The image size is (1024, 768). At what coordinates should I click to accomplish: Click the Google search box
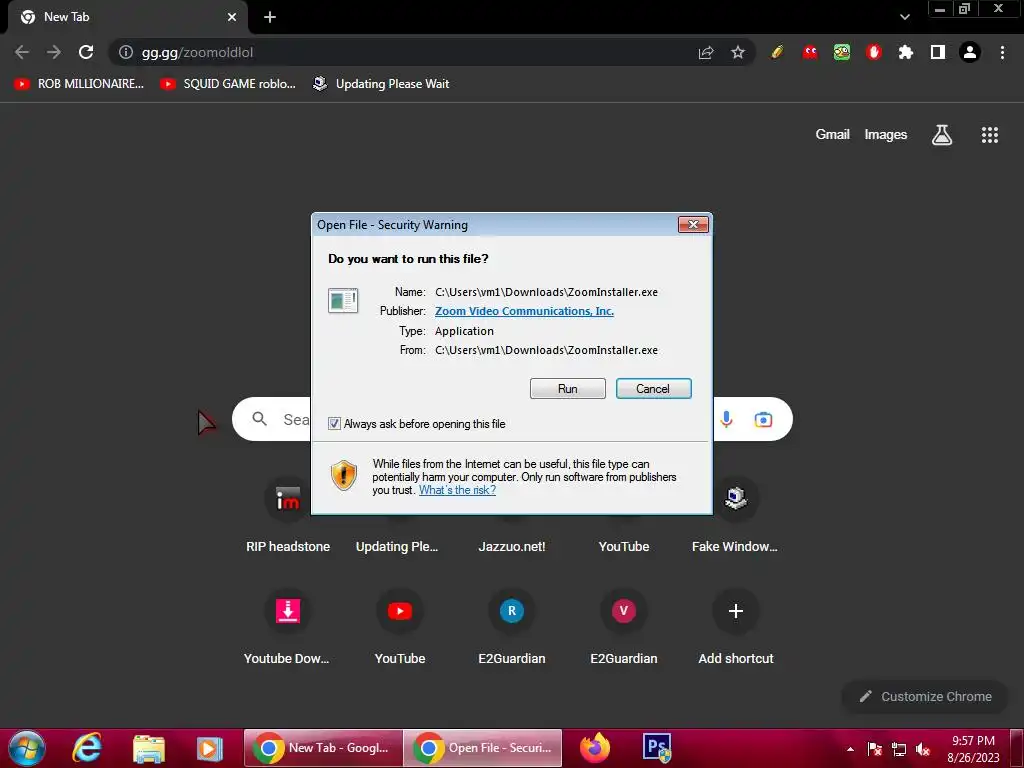click(512, 419)
